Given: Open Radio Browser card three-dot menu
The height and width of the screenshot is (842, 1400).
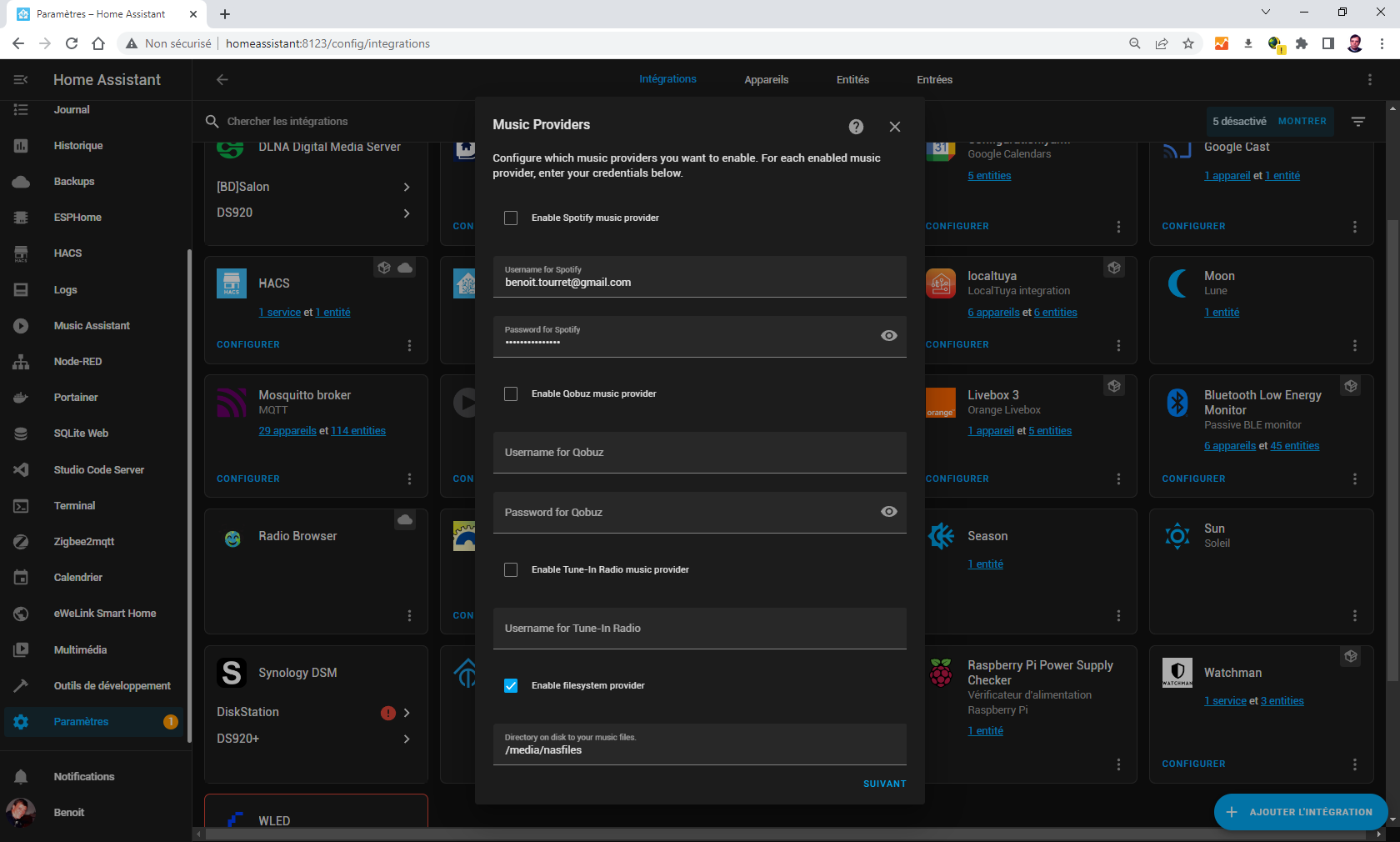Looking at the screenshot, I should tap(409, 616).
